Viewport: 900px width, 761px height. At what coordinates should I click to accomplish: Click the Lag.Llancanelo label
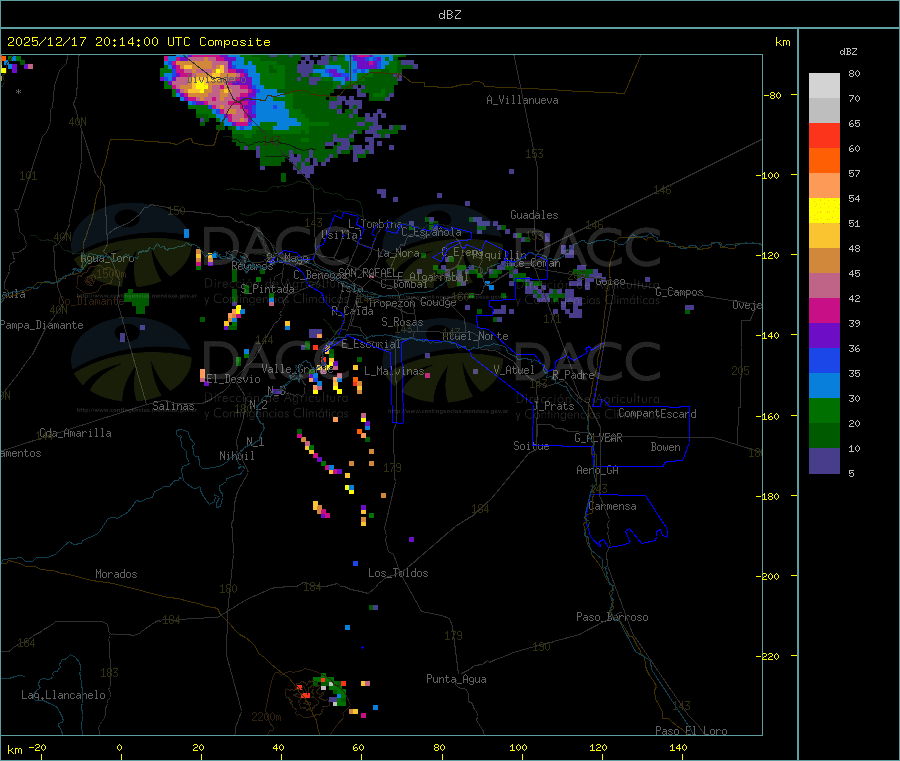point(64,695)
